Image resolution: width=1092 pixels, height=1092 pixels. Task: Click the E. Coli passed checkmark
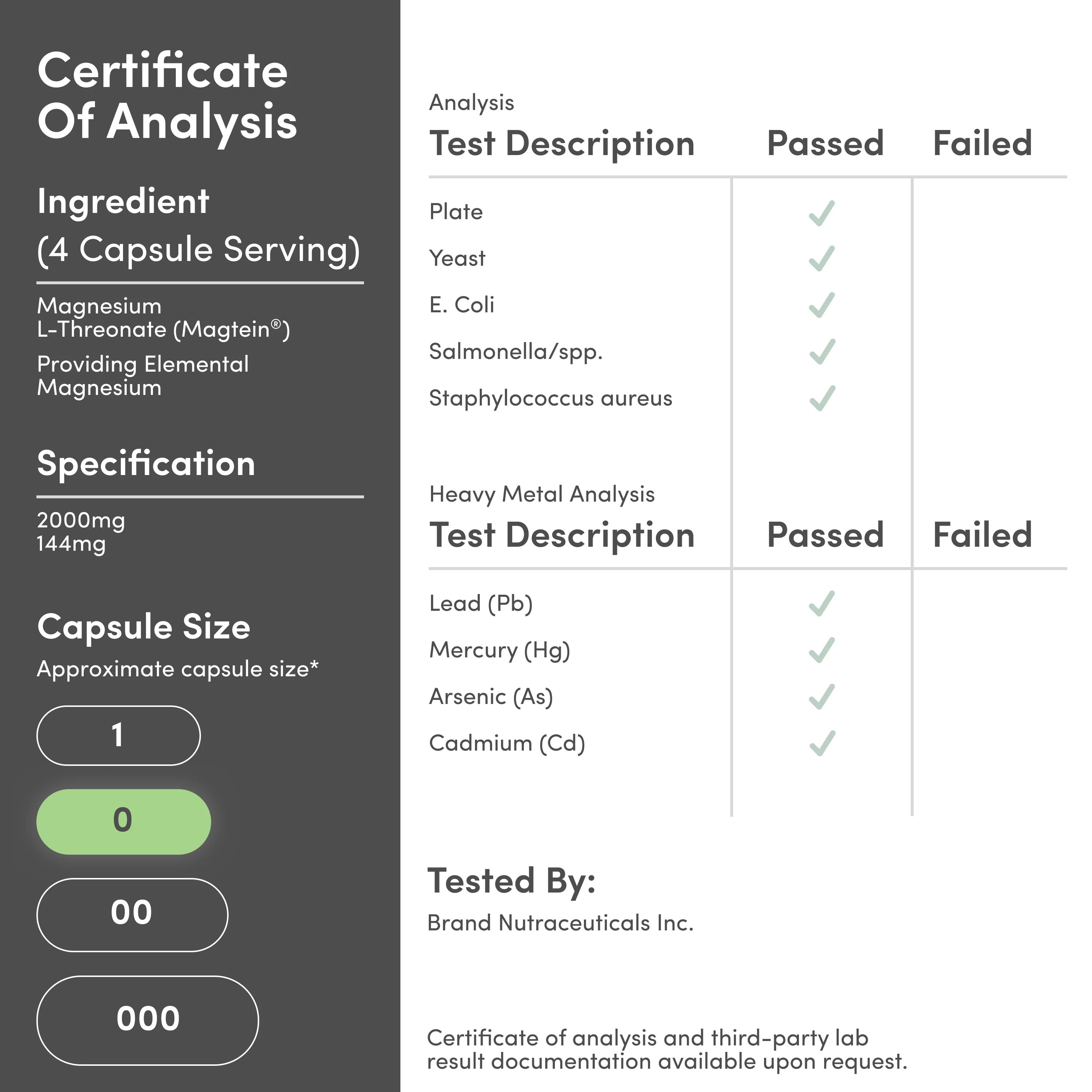point(821,305)
